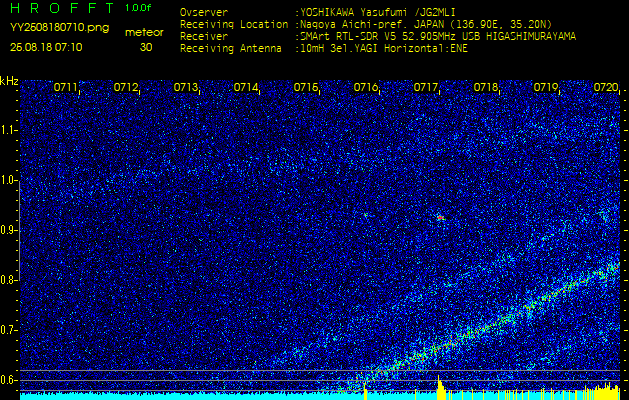The width and height of the screenshot is (629, 400).
Task: Click the 'Receiving Location' label
Action: (x=234, y=24)
